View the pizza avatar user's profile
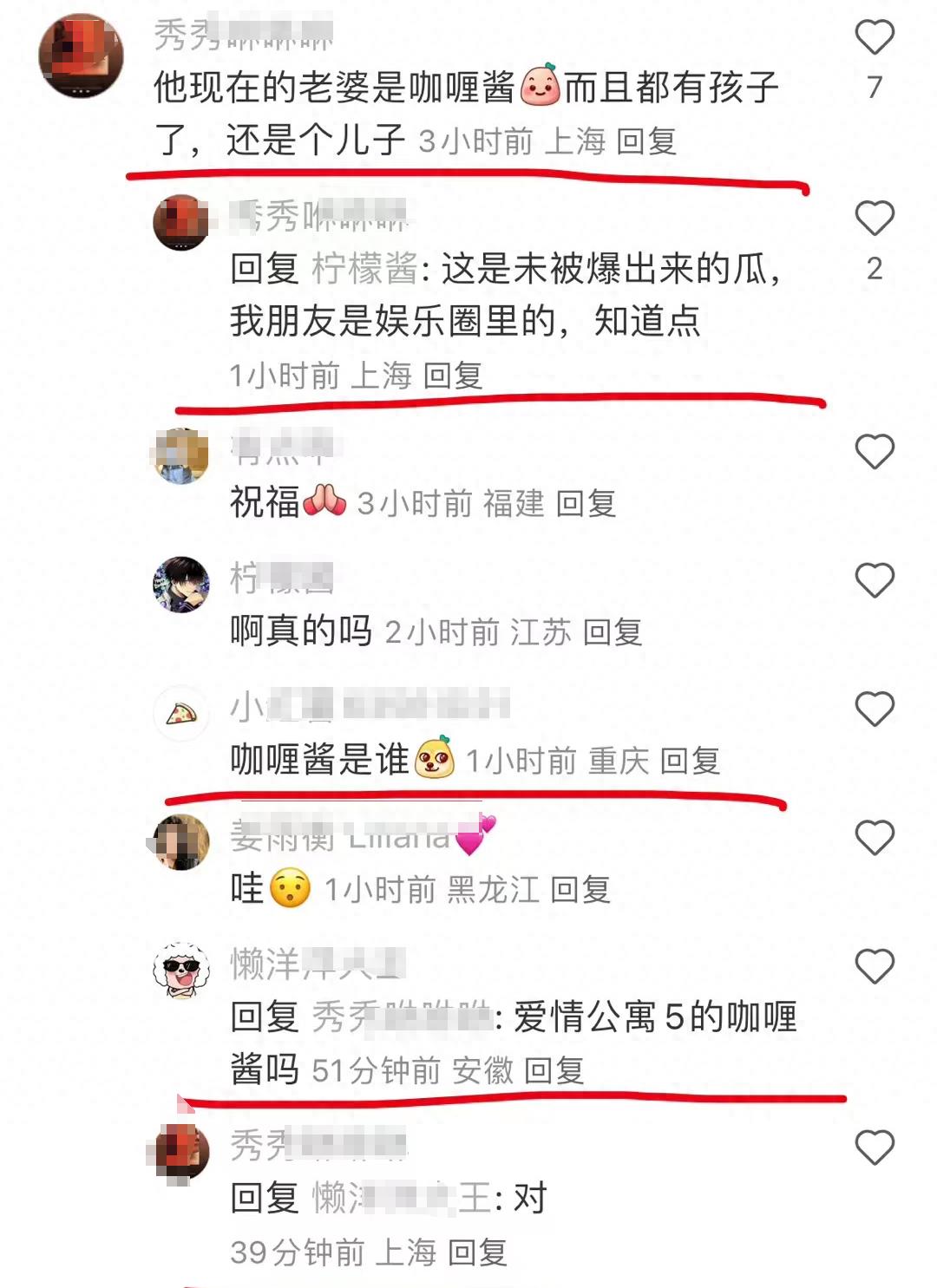This screenshot has width=937, height=1288. tap(181, 714)
